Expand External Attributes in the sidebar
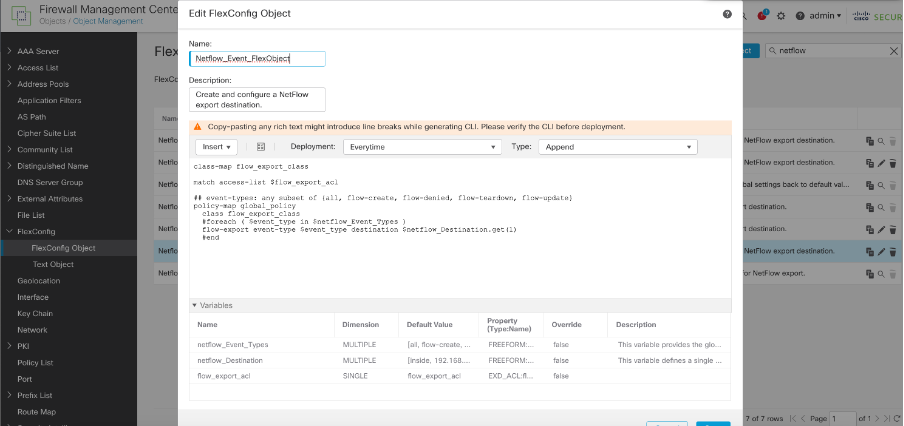The width and height of the screenshot is (904, 426). click(x=10, y=199)
